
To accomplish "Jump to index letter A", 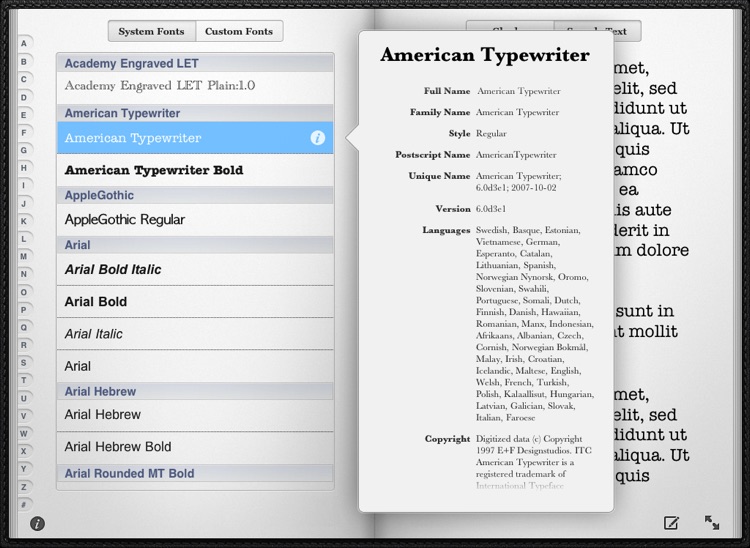I will [x=24, y=44].
